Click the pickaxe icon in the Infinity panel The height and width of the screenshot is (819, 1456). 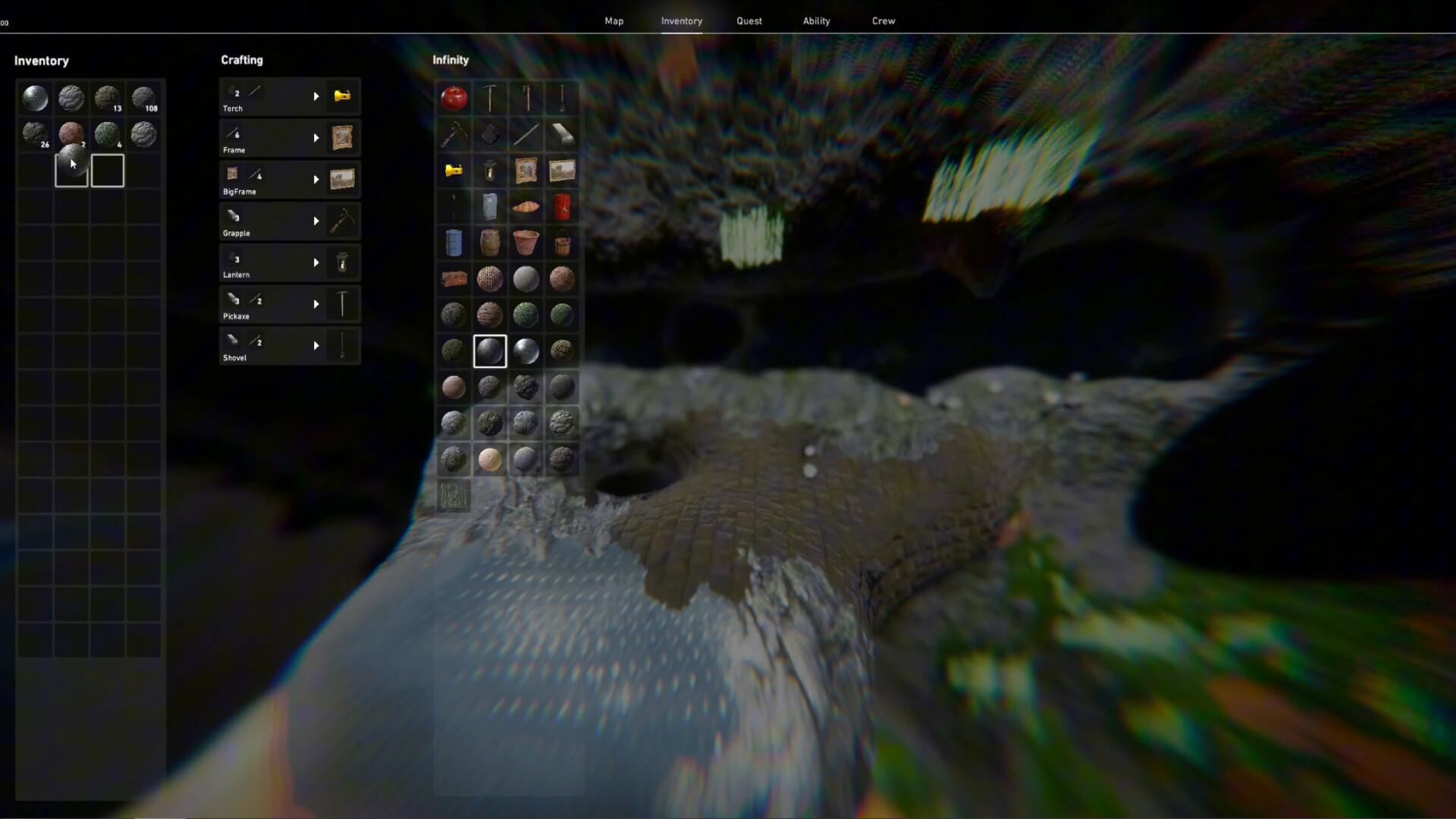pos(490,98)
